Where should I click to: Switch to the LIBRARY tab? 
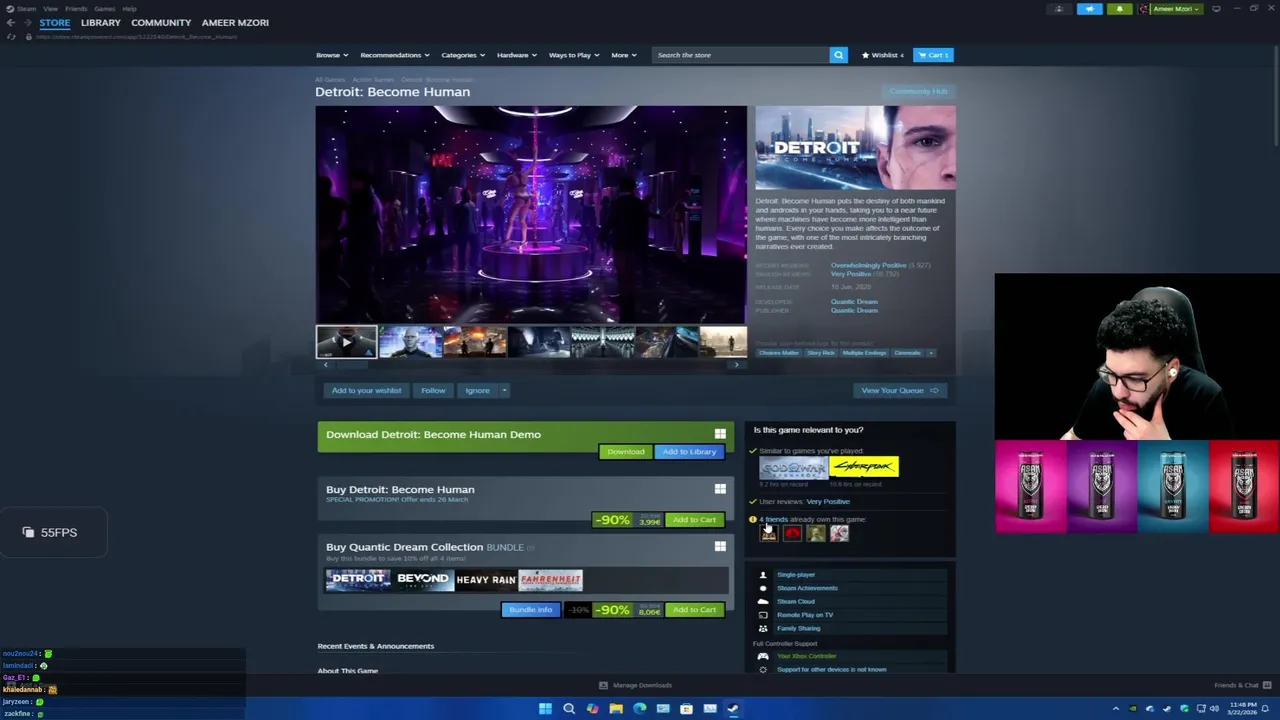pos(101,22)
